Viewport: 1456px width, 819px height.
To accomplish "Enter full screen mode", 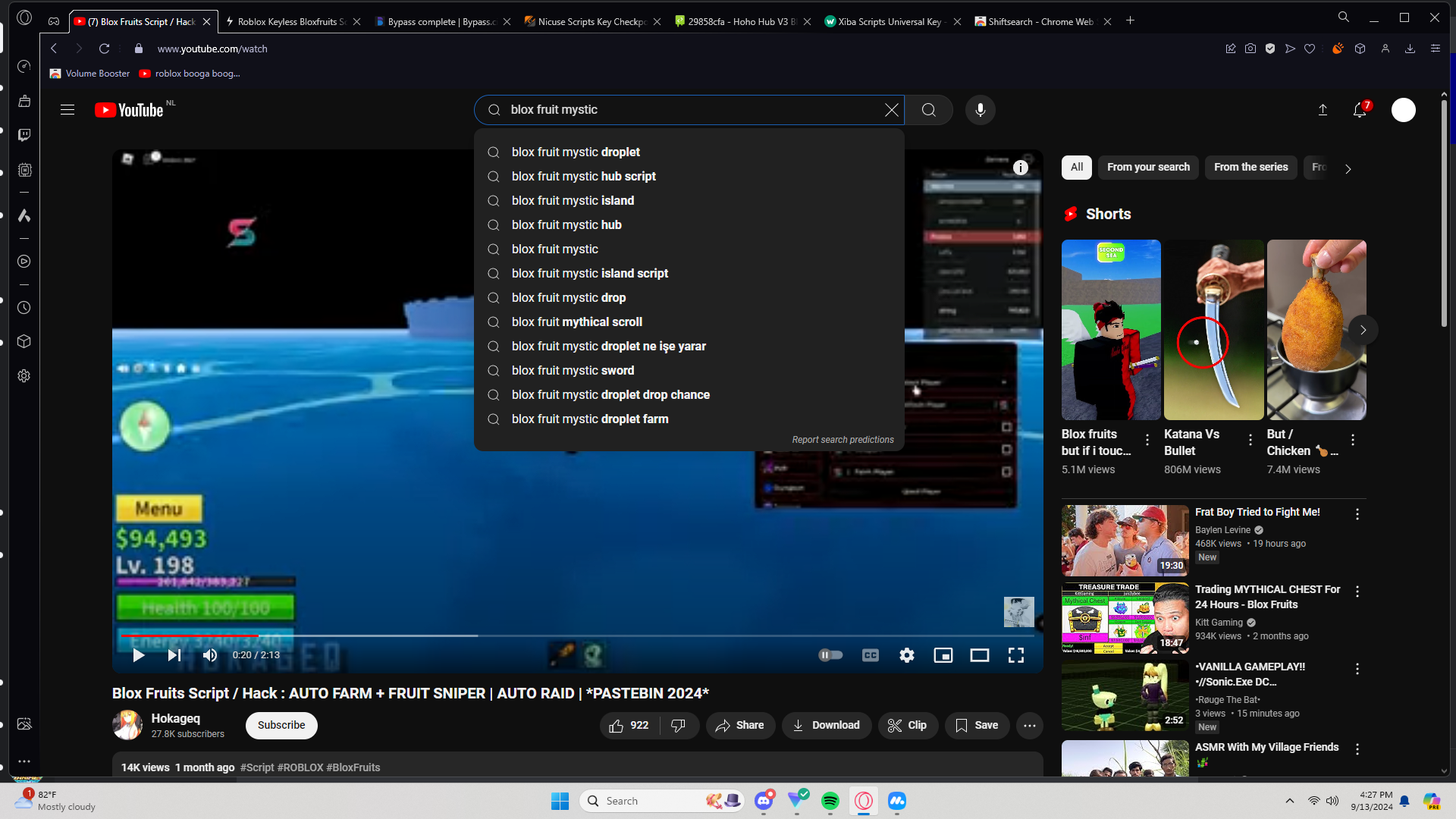I will [x=1016, y=655].
